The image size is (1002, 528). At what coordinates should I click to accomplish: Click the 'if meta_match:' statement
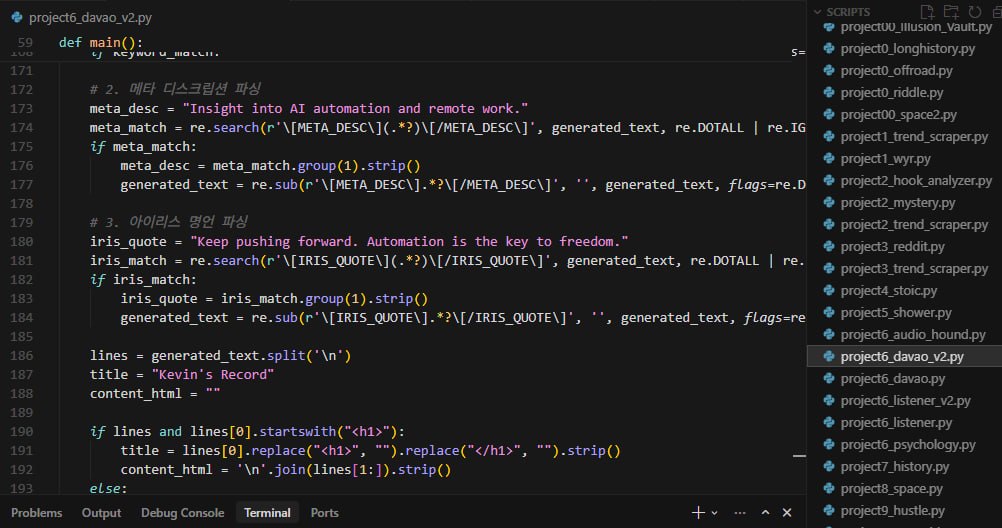point(143,146)
